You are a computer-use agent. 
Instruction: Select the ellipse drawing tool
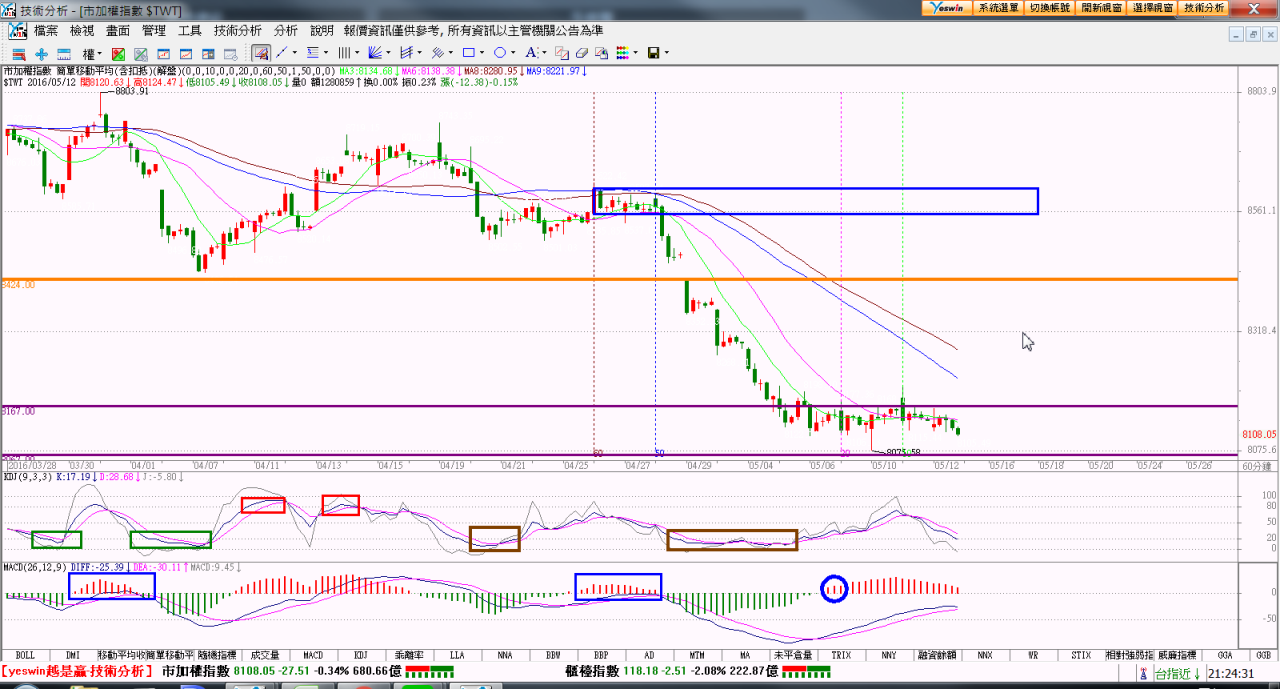[499, 53]
